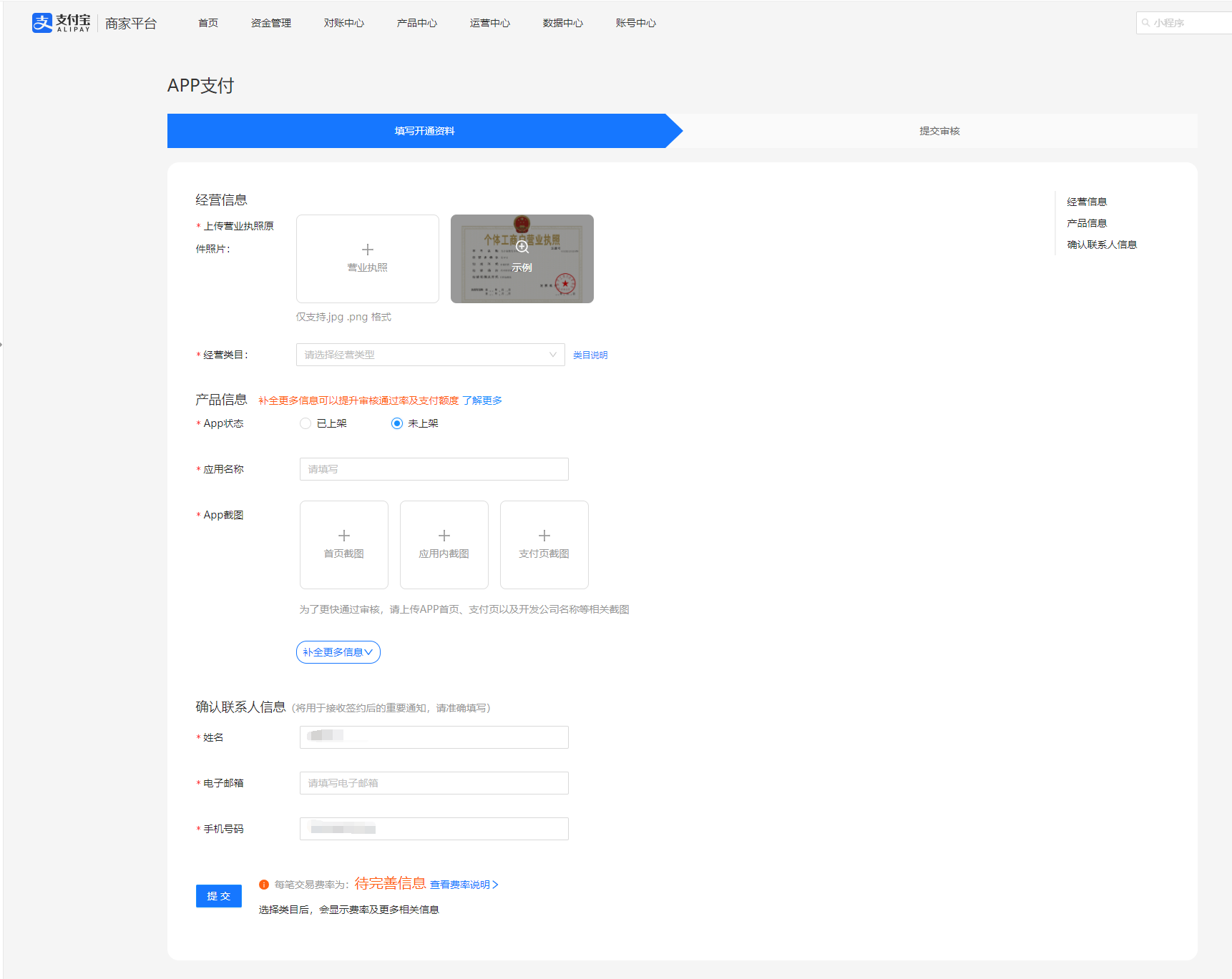Open 产品中心 menu
The width and height of the screenshot is (1232, 979).
point(417,23)
